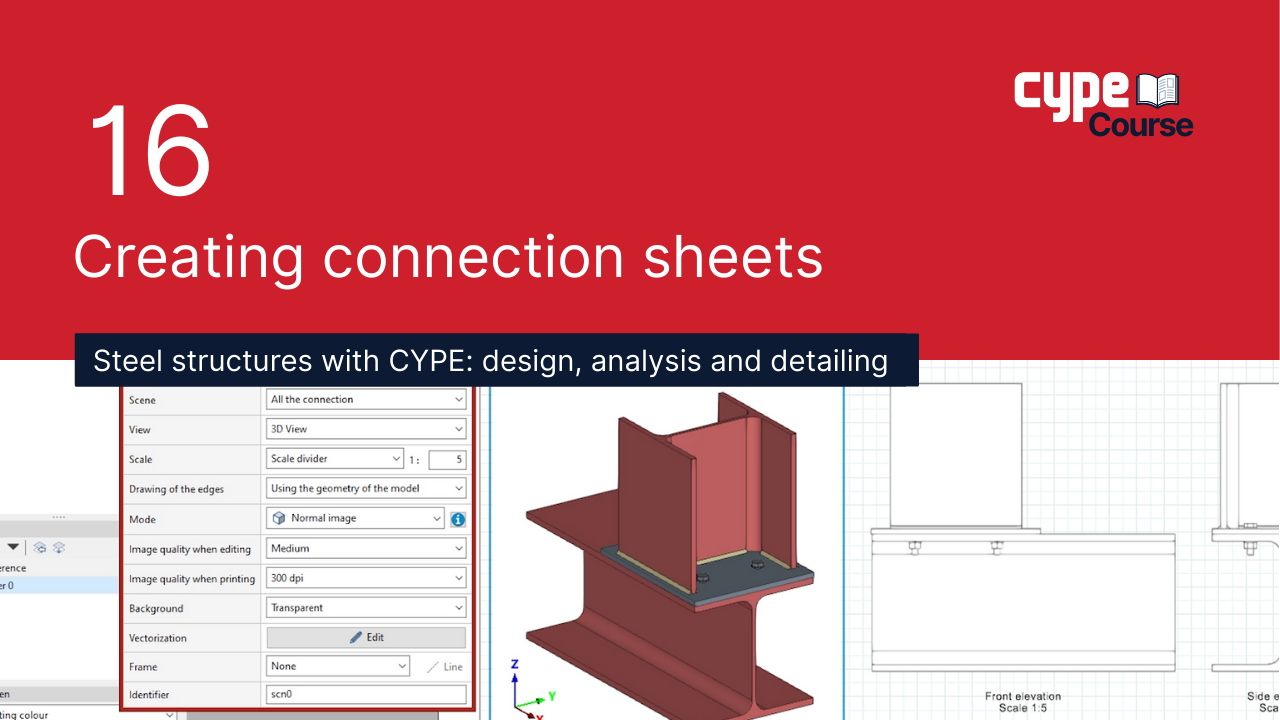Click the layers icon with downward arrow
The image size is (1280, 720).
(x=59, y=547)
